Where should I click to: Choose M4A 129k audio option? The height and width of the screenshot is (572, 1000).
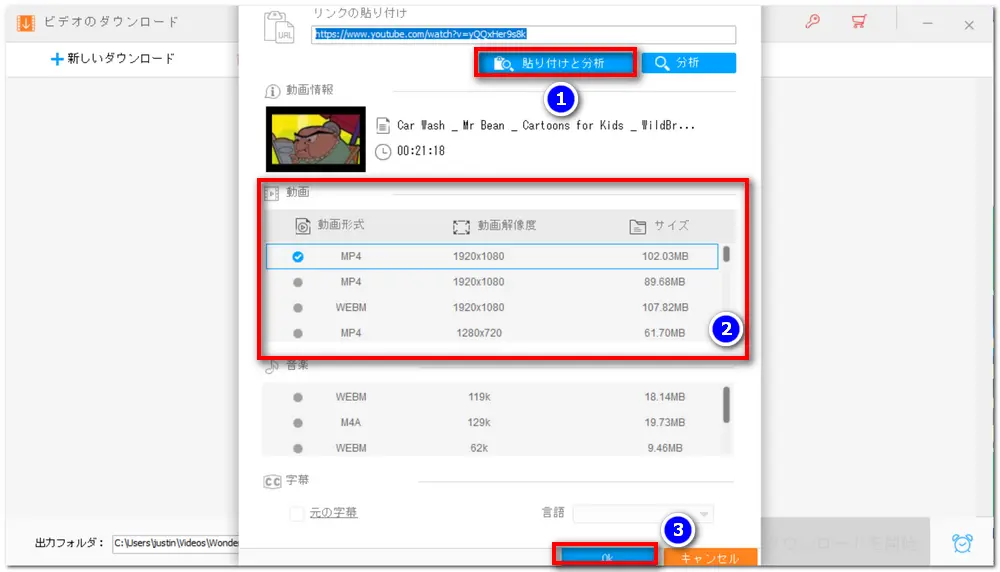point(298,423)
